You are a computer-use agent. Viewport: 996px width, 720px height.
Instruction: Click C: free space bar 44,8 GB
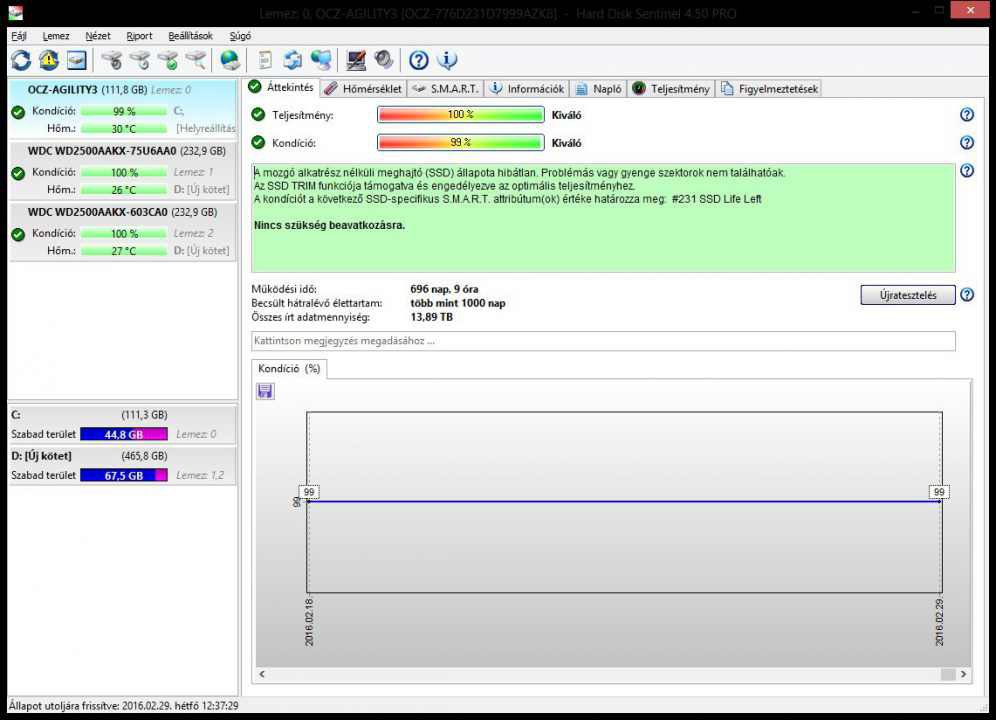coord(124,435)
